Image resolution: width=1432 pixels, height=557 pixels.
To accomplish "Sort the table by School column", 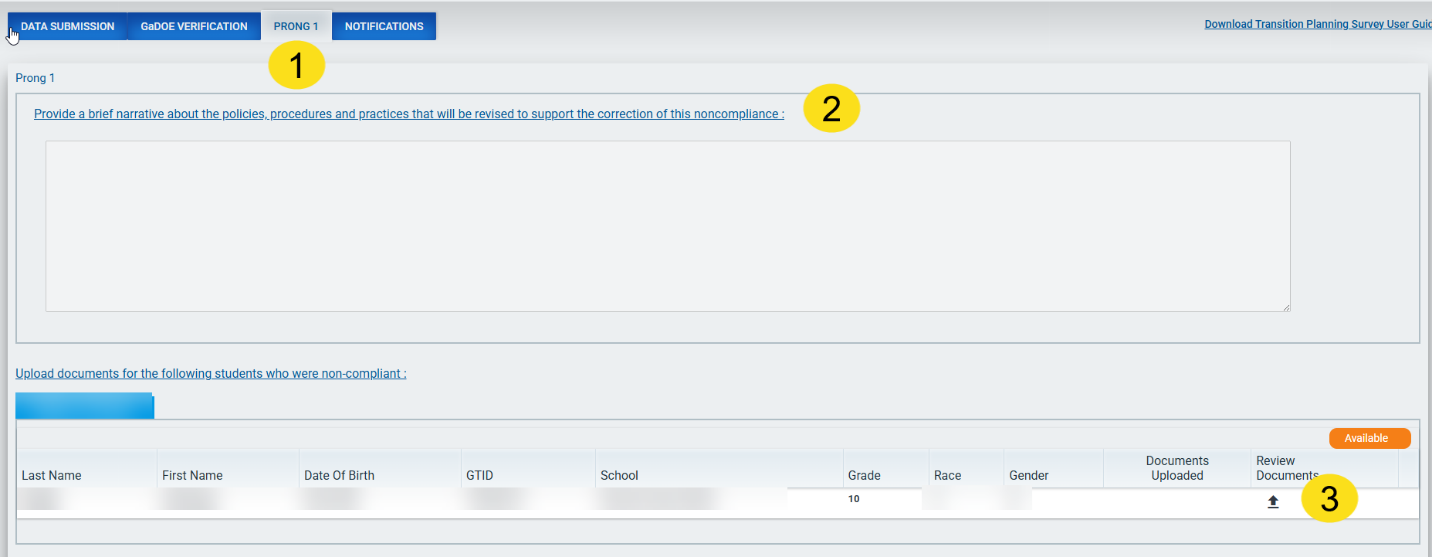I will [x=619, y=475].
